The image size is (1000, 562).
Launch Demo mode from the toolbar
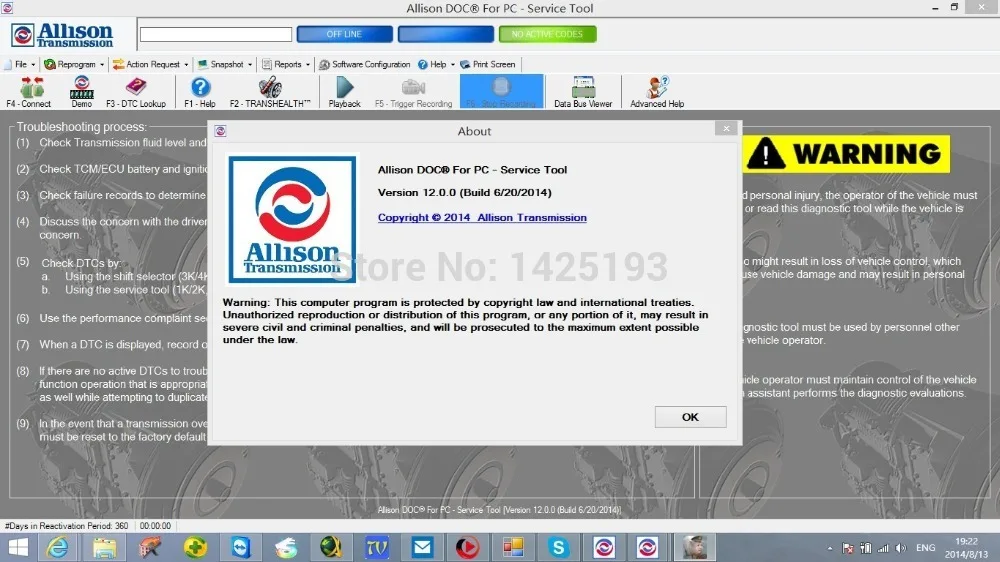82,92
